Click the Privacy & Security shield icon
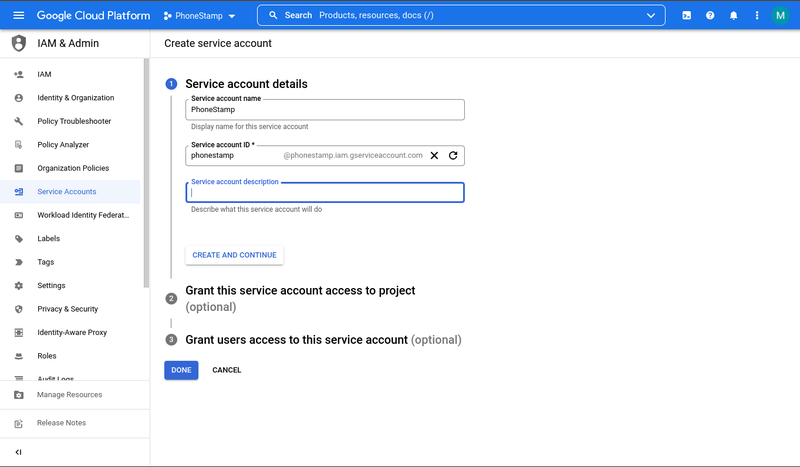 coord(19,309)
